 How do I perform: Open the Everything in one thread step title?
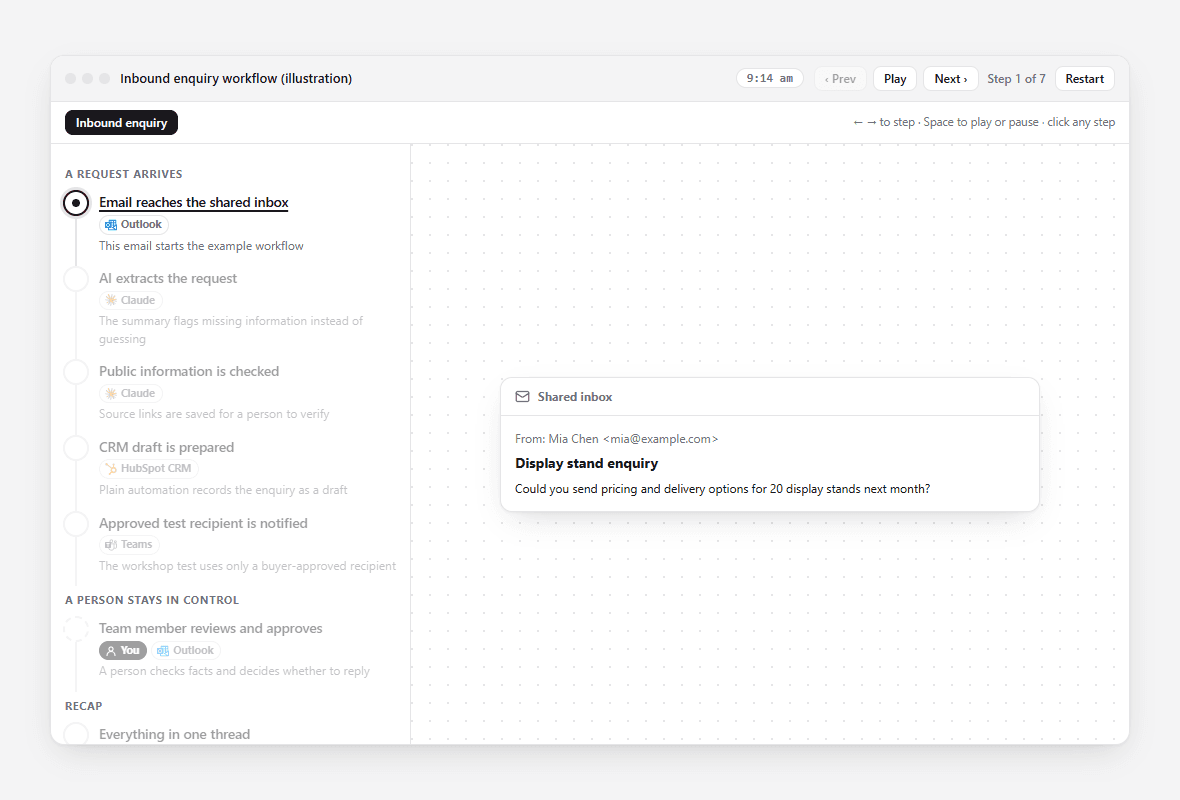click(x=175, y=735)
